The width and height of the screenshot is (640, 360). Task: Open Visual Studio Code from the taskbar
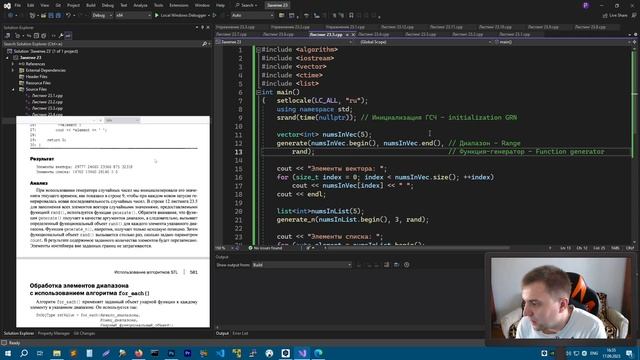[220, 353]
